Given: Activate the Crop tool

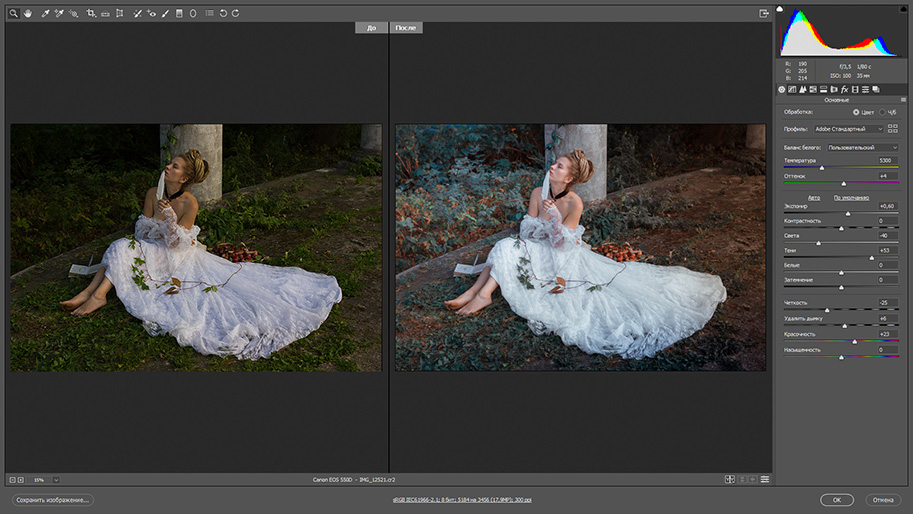Looking at the screenshot, I should tap(91, 13).
